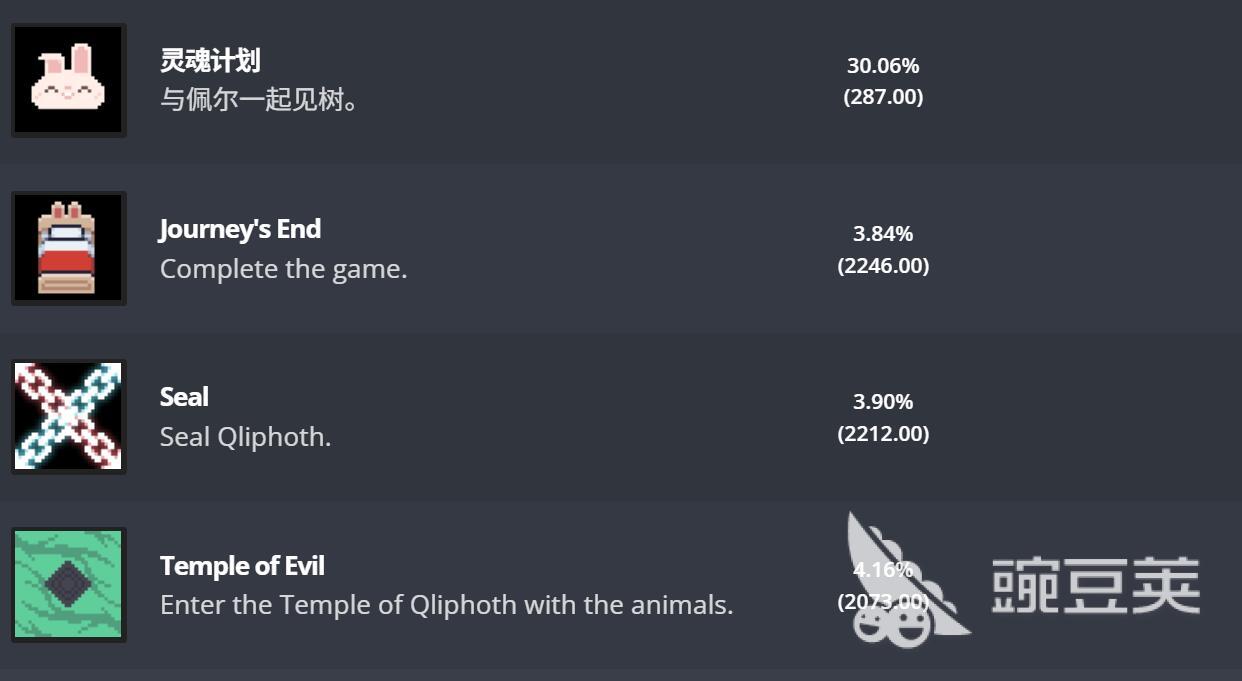Click the 30.06% completion percentage

pyautogui.click(x=883, y=66)
